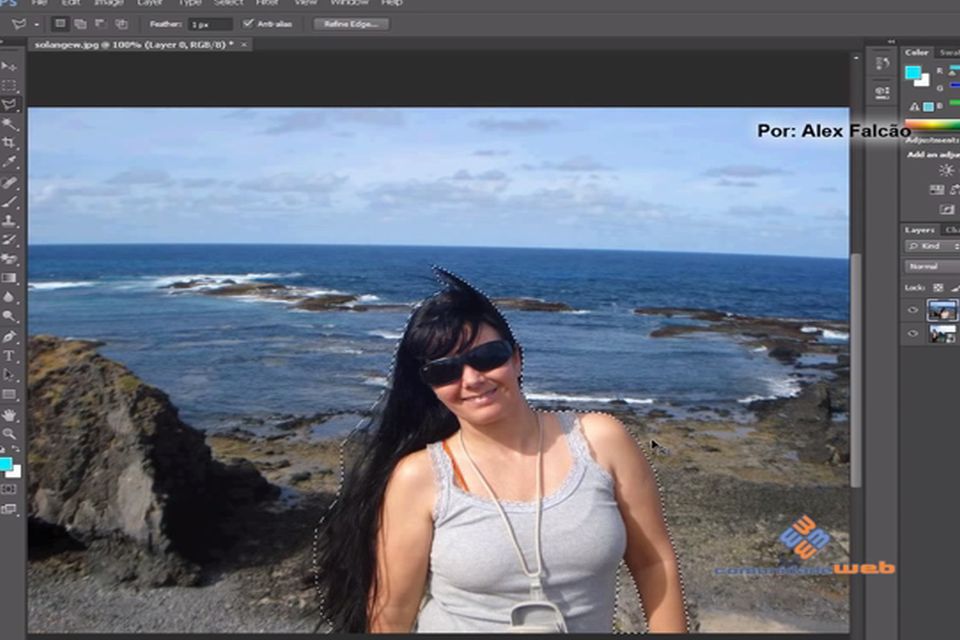This screenshot has height=640, width=960.
Task: Click the cyan foreground color in toolbox
Action: (x=5, y=464)
